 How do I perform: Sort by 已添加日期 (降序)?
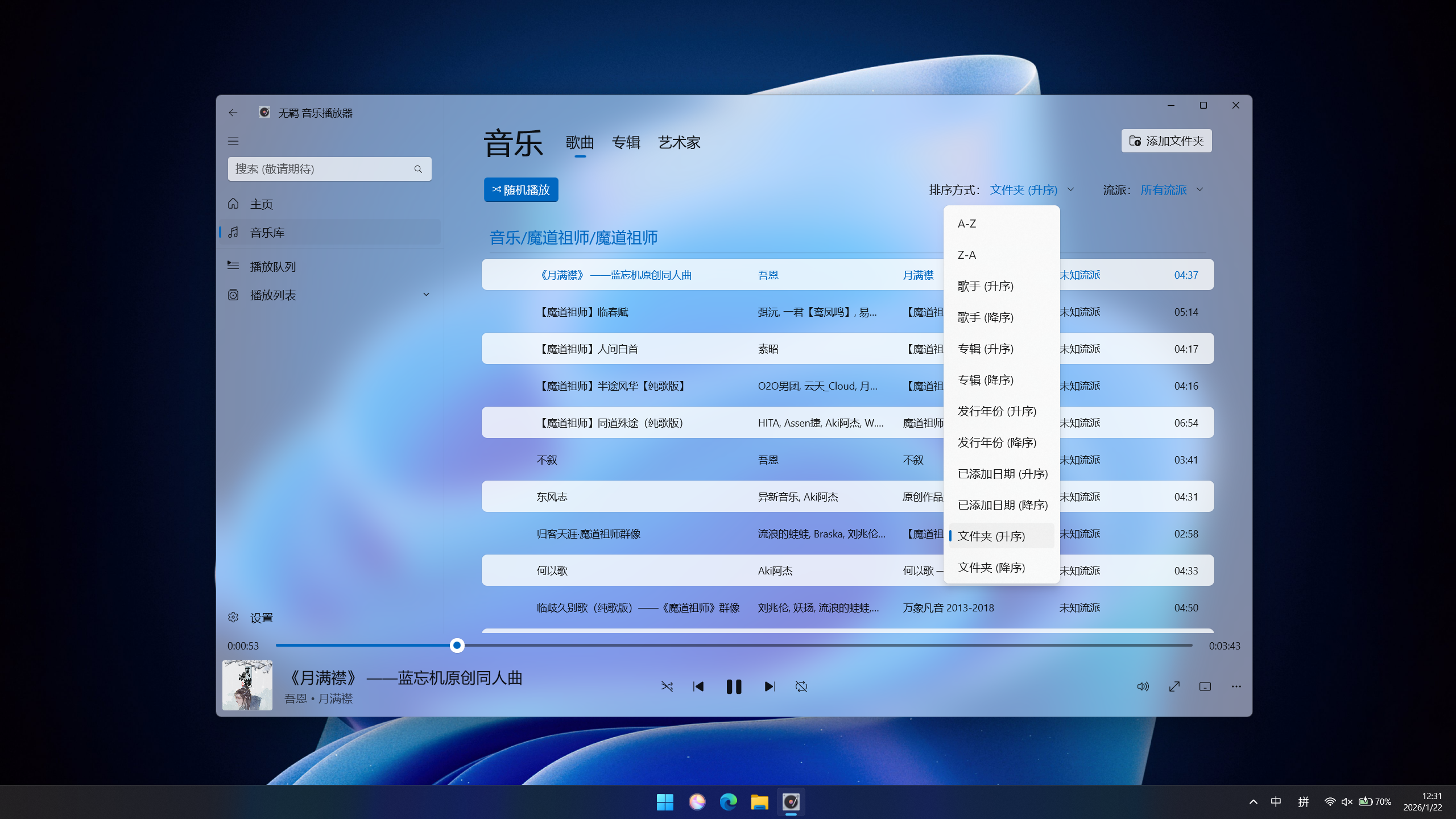coord(1002,505)
